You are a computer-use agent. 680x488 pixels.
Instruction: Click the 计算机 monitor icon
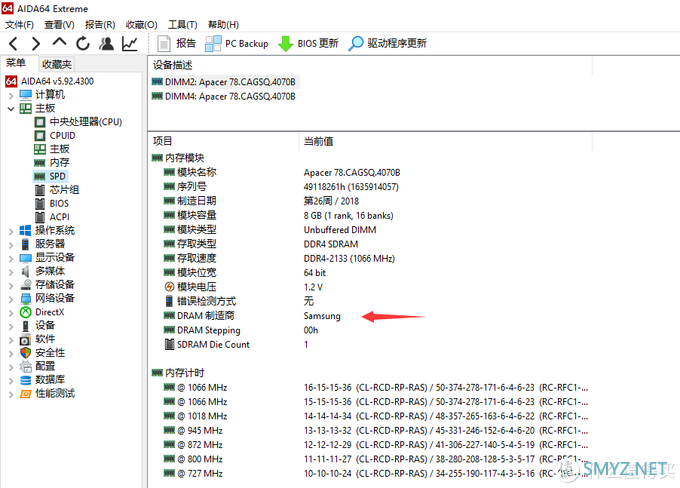[x=26, y=95]
